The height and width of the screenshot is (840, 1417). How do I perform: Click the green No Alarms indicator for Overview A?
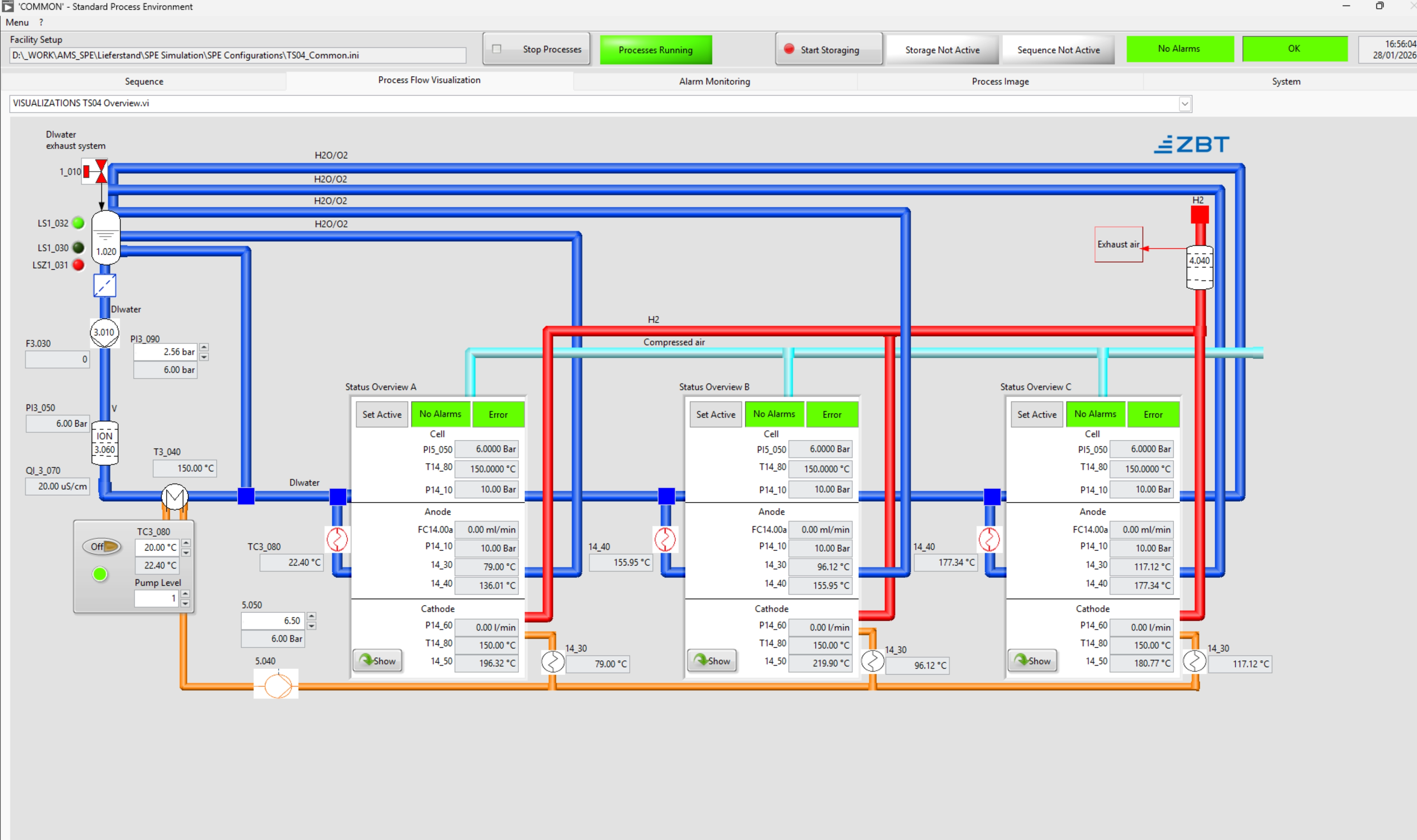[x=440, y=414]
